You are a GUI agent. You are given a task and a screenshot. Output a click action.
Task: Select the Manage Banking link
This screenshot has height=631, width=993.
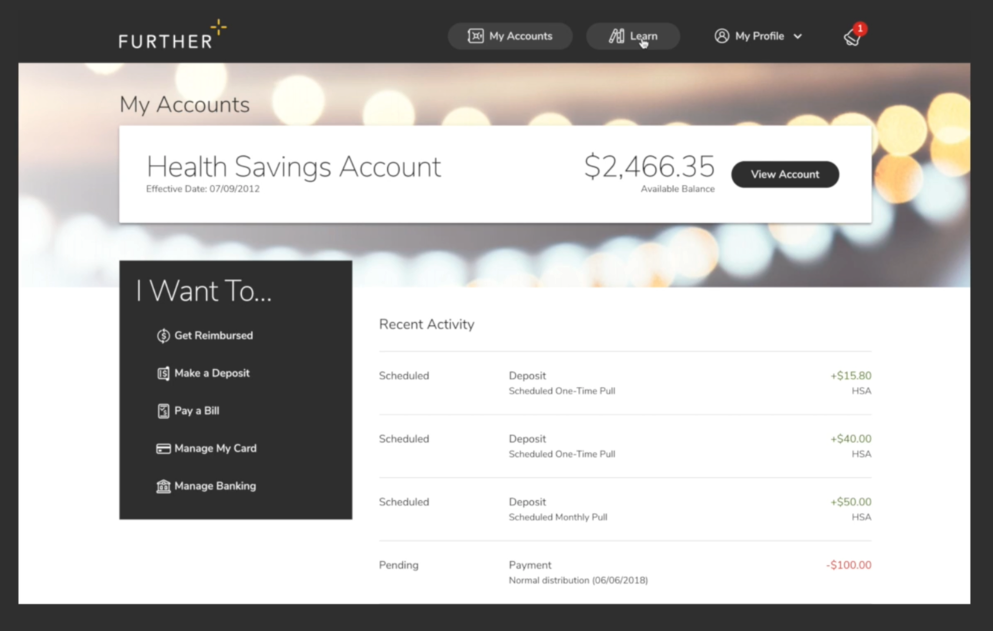point(215,486)
